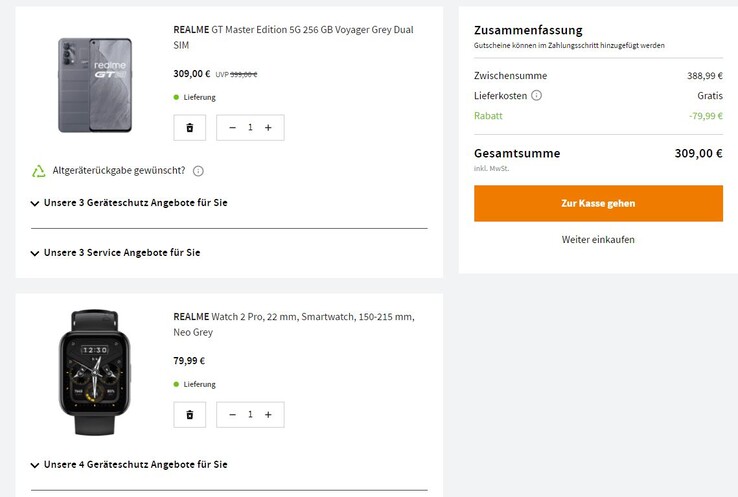Expand 'Unsere 4 Geräteschutz Angebote für Sie'
The image size is (738, 497).
[x=130, y=465]
